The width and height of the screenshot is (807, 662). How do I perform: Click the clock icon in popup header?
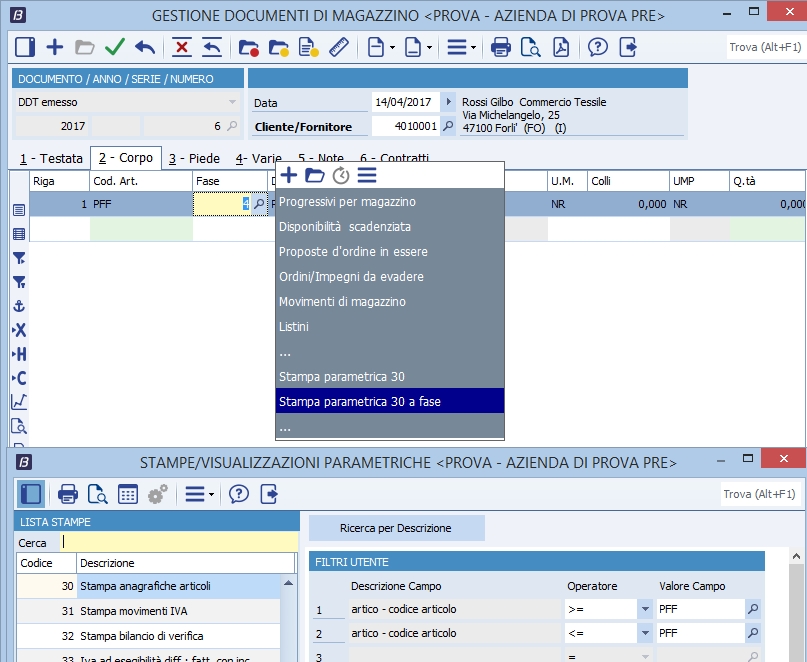tap(341, 176)
